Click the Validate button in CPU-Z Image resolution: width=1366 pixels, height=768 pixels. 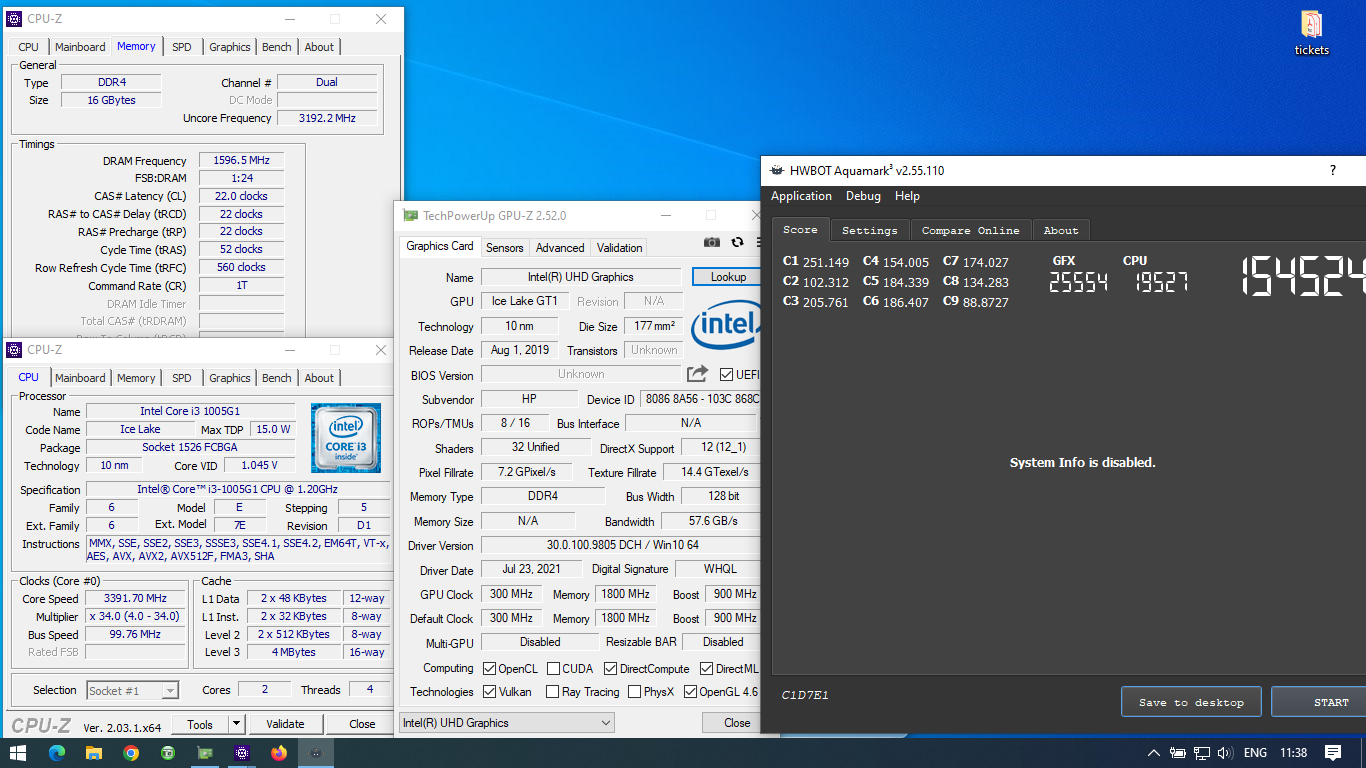[x=285, y=724]
